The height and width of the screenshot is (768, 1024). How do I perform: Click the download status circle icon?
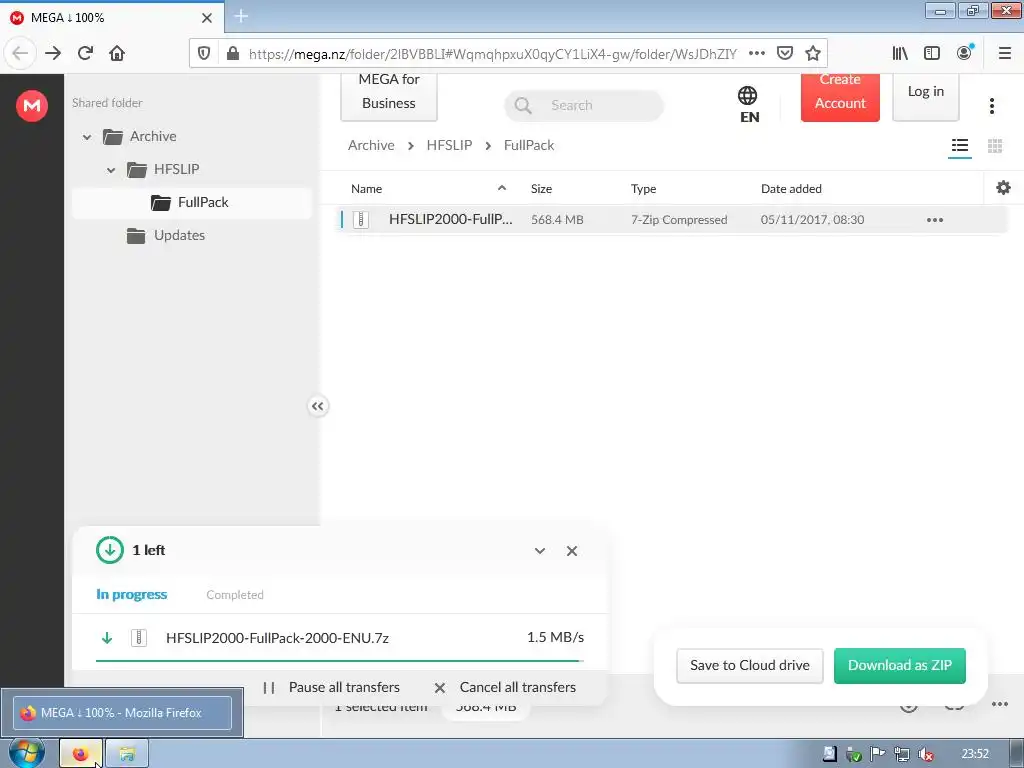pos(110,550)
